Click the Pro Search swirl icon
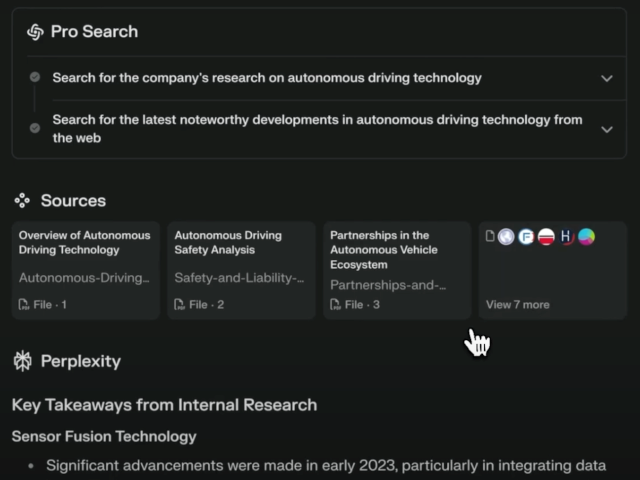 click(x=35, y=32)
